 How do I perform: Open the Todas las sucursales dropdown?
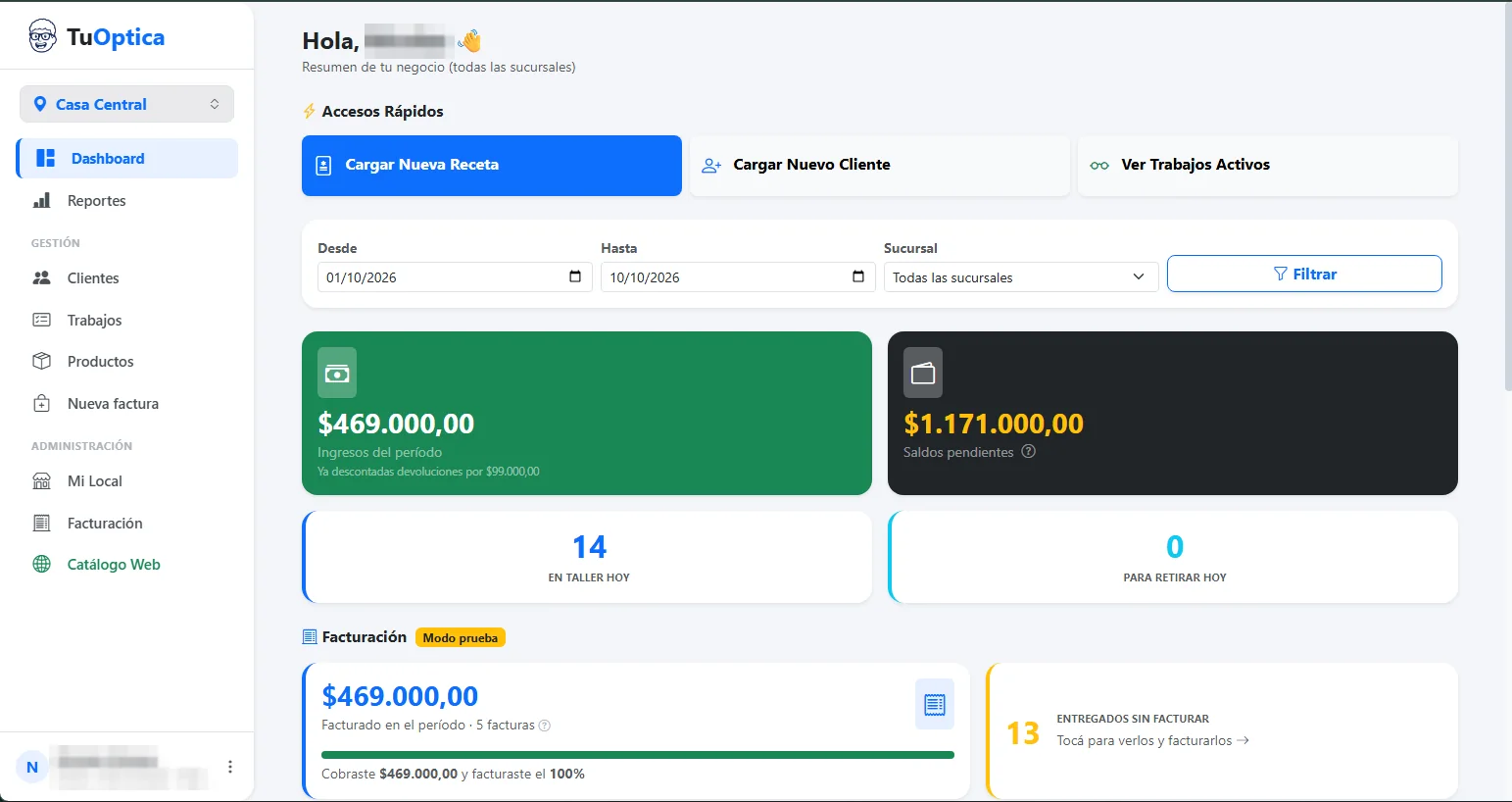1021,276
